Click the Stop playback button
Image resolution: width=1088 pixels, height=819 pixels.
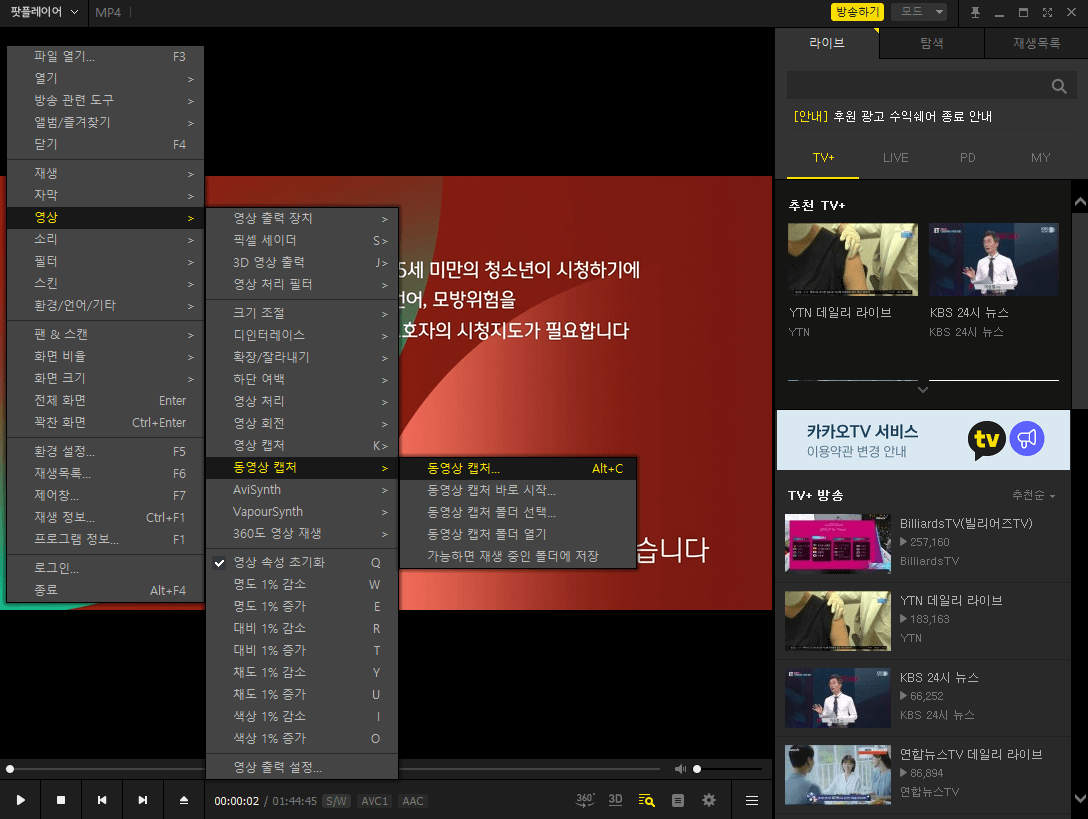61,800
